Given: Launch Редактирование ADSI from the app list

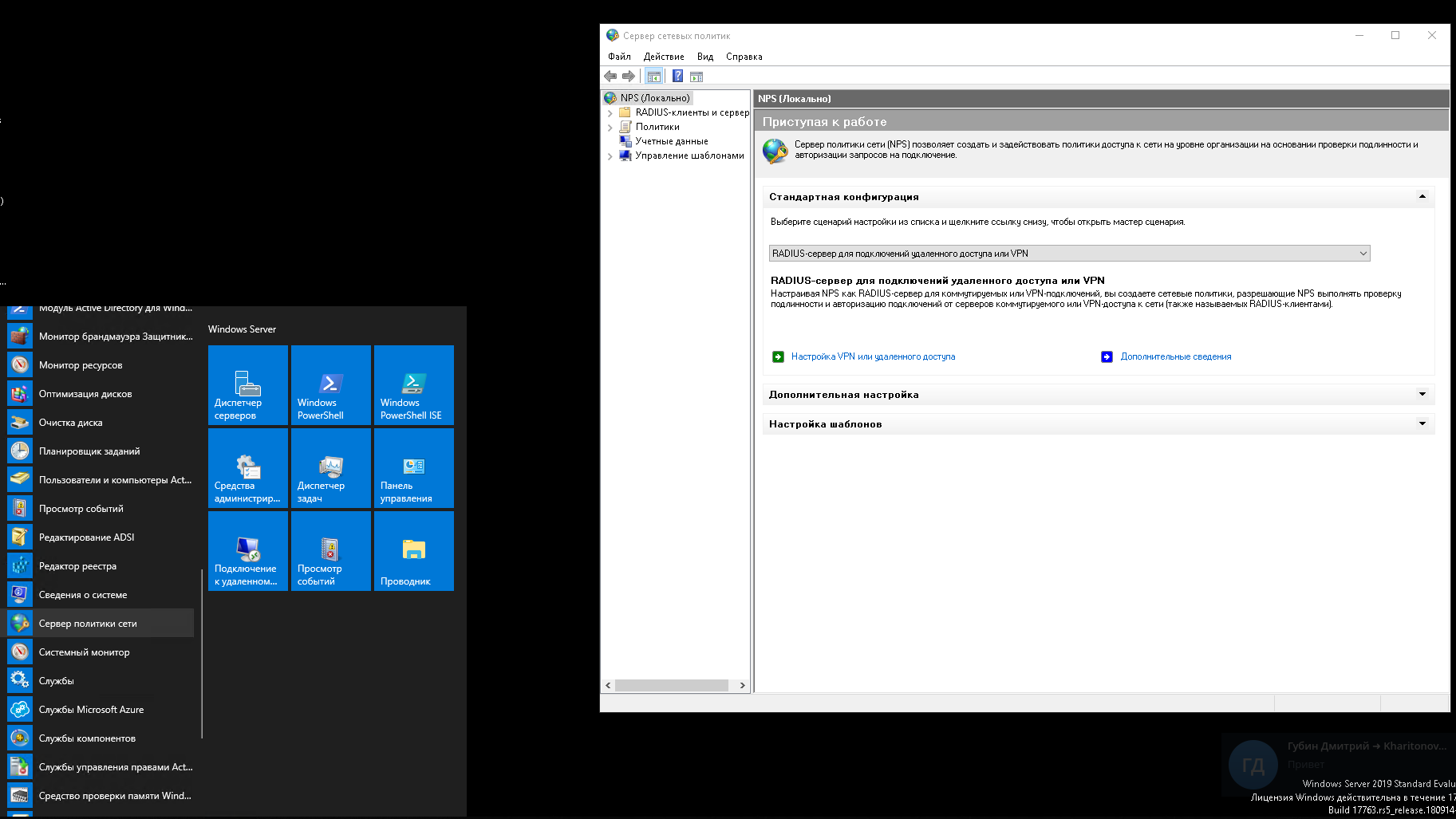Looking at the screenshot, I should (x=100, y=537).
